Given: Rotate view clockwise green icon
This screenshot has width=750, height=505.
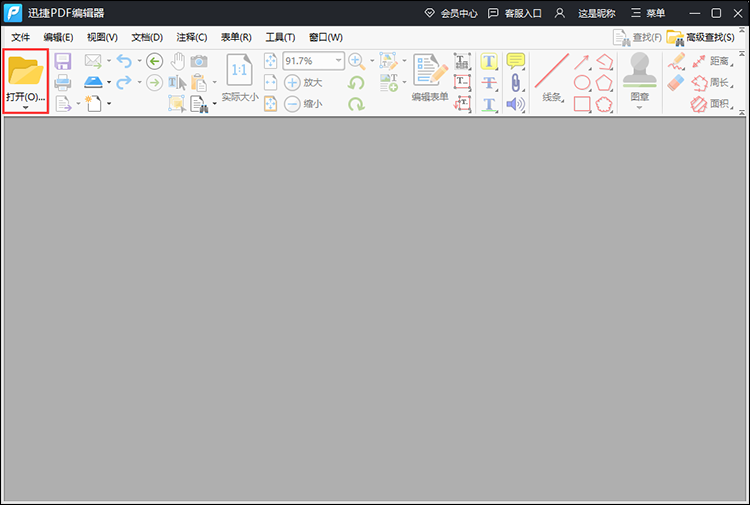Looking at the screenshot, I should (356, 104).
